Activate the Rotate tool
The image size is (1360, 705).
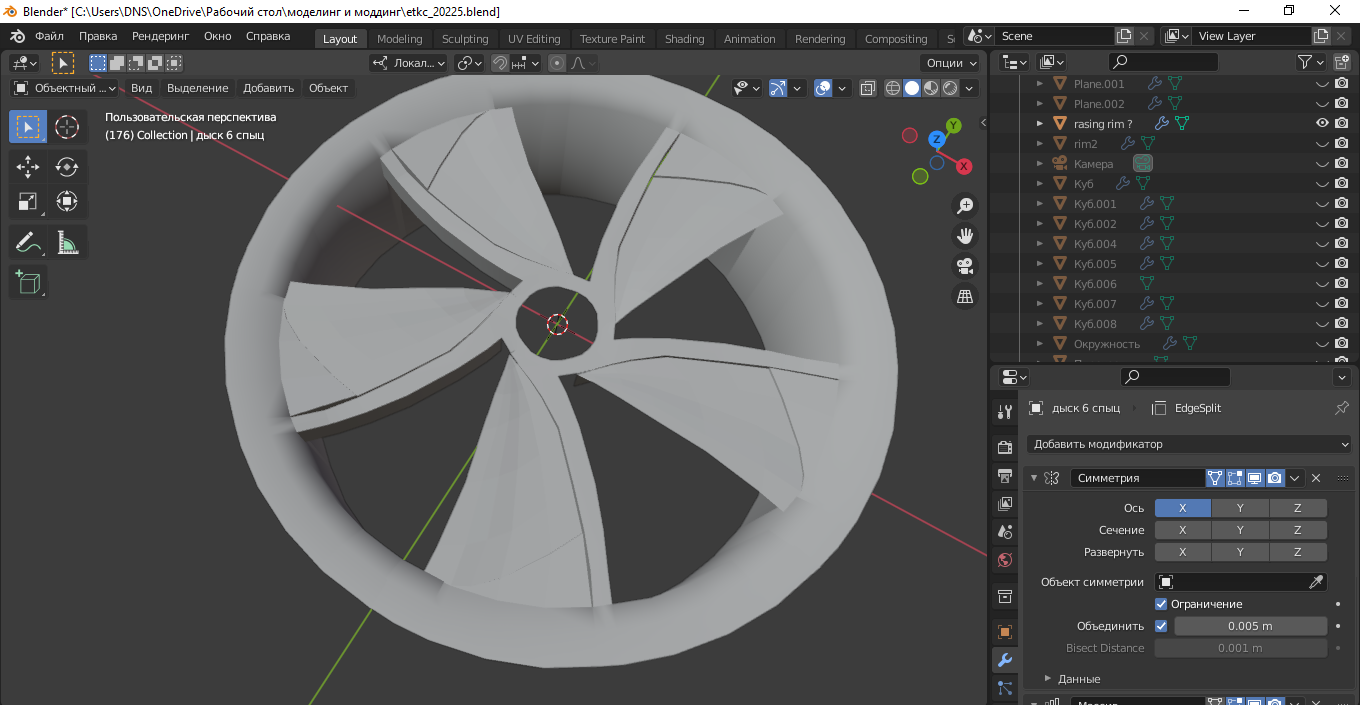tap(67, 166)
